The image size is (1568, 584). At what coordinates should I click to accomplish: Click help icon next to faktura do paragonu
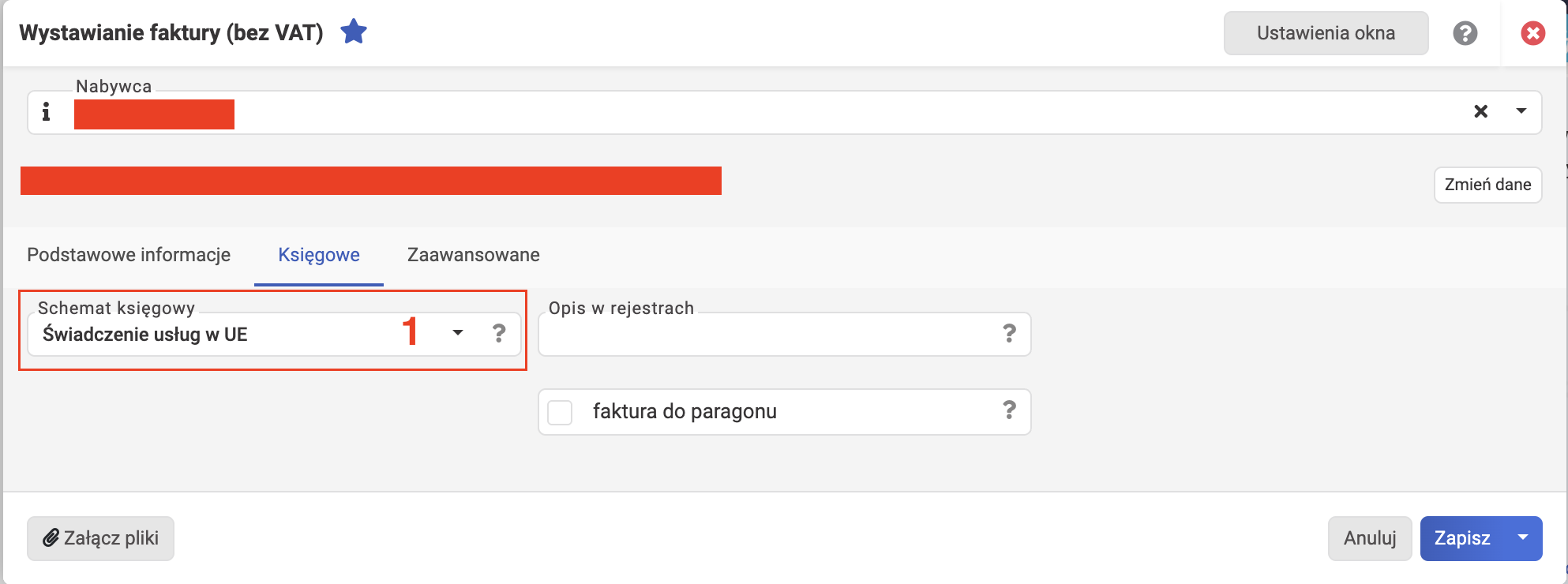click(1009, 410)
